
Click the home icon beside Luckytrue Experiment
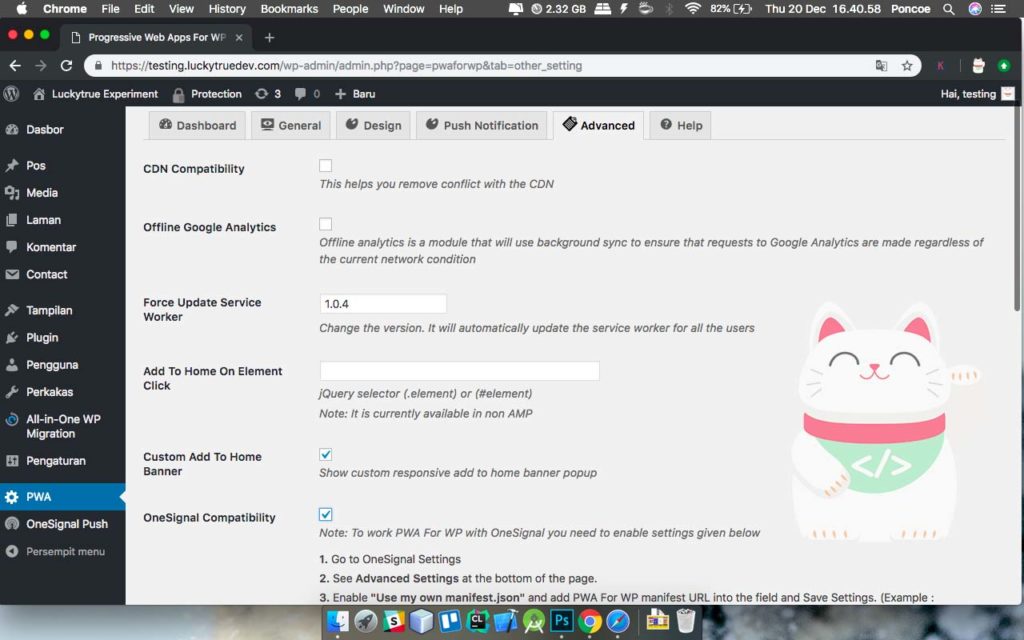click(39, 94)
